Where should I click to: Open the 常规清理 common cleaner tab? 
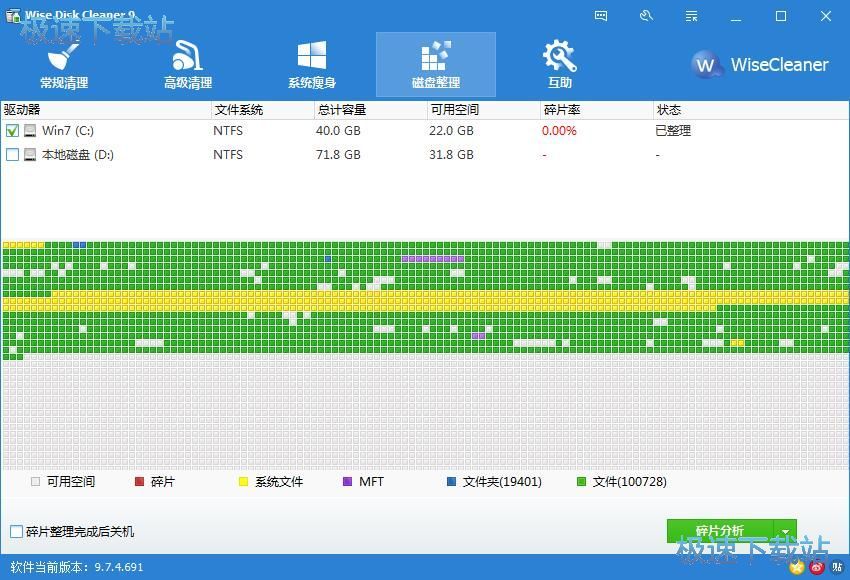(x=64, y=65)
